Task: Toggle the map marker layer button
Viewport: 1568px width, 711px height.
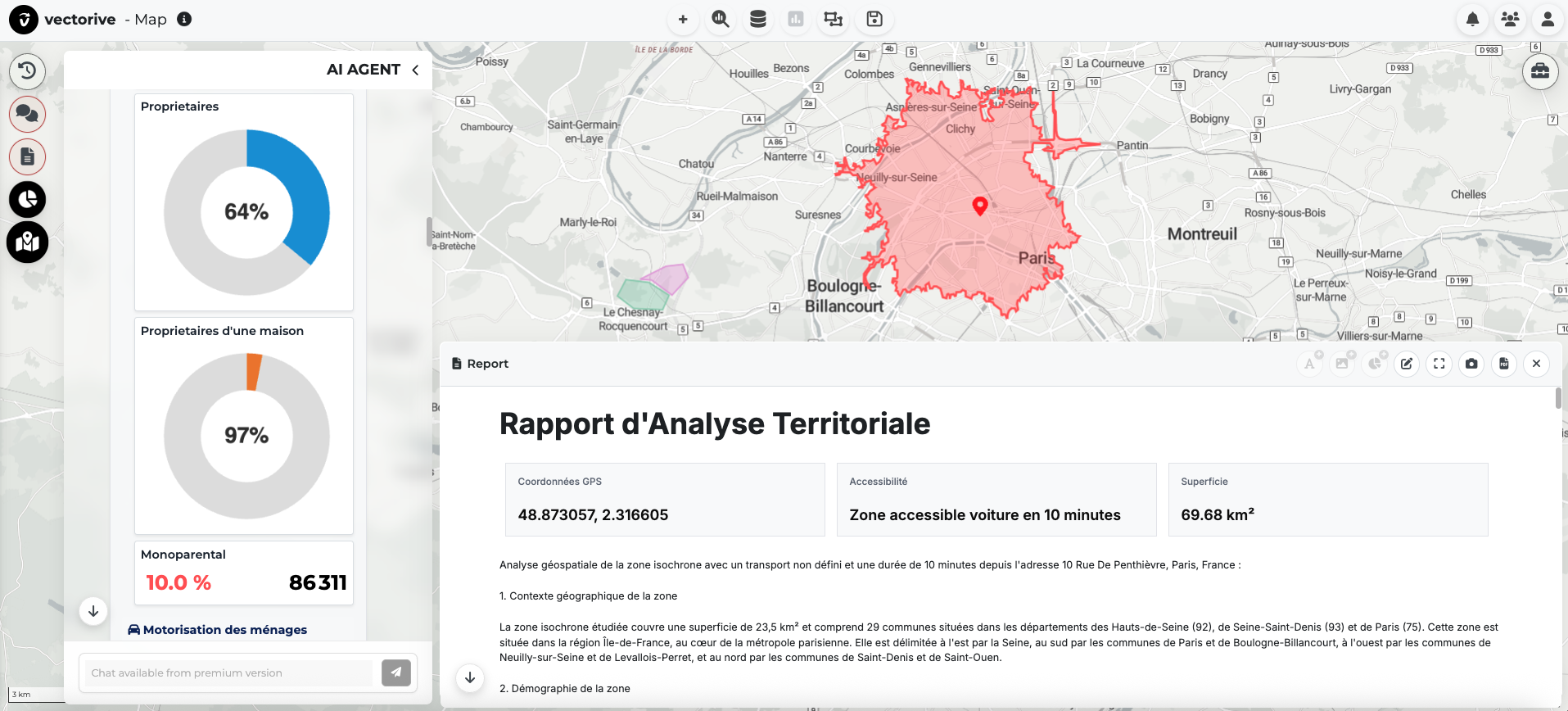Action: pyautogui.click(x=27, y=242)
